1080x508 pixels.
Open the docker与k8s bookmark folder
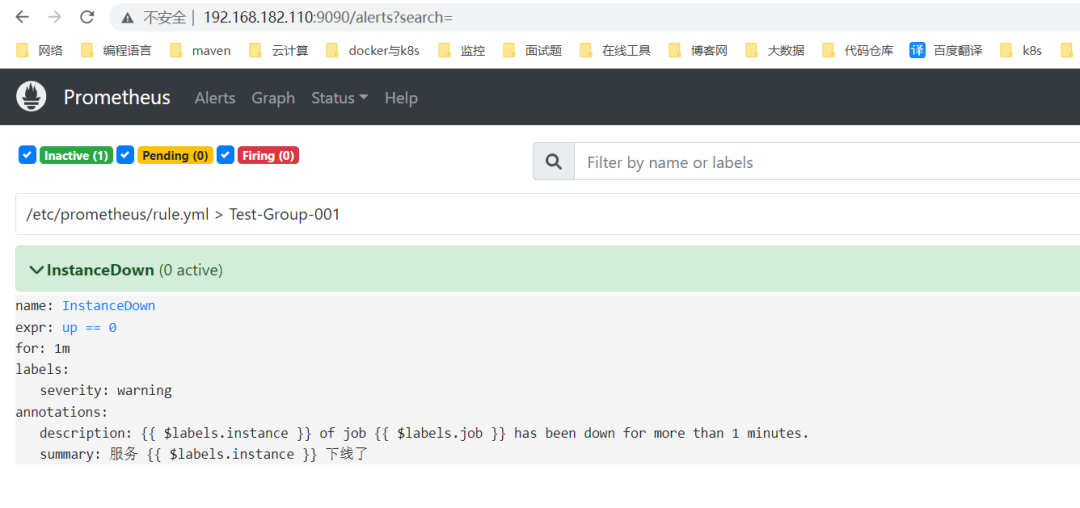point(373,50)
